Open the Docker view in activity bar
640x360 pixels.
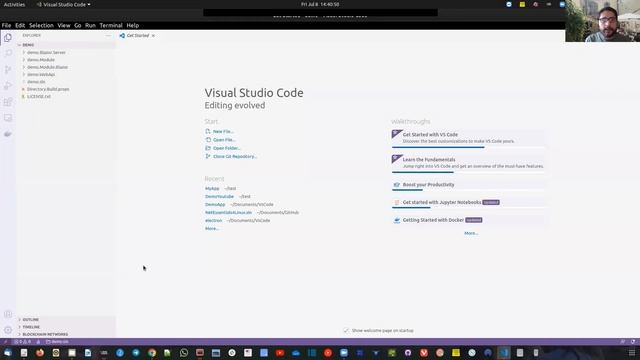[x=8, y=134]
